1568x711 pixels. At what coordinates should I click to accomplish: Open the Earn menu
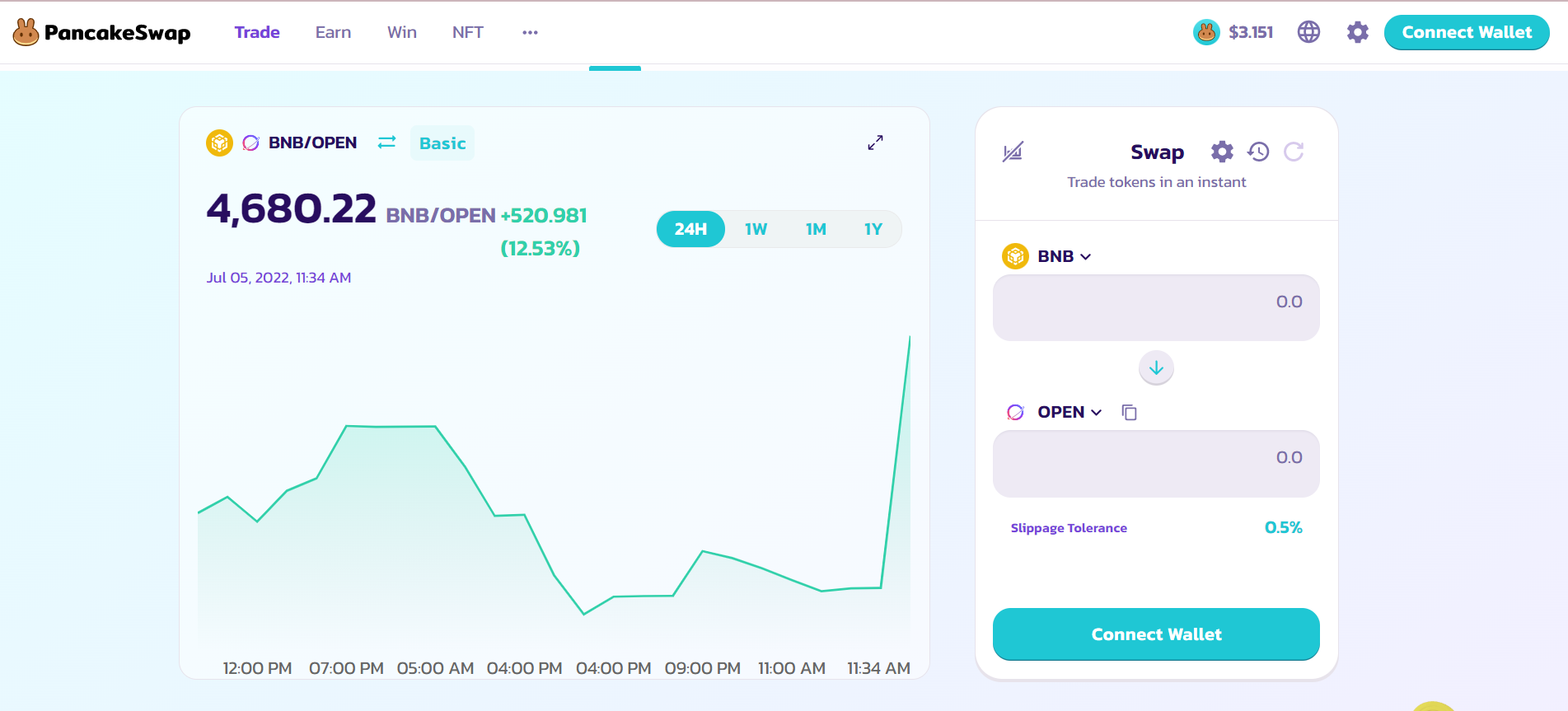pyautogui.click(x=333, y=32)
